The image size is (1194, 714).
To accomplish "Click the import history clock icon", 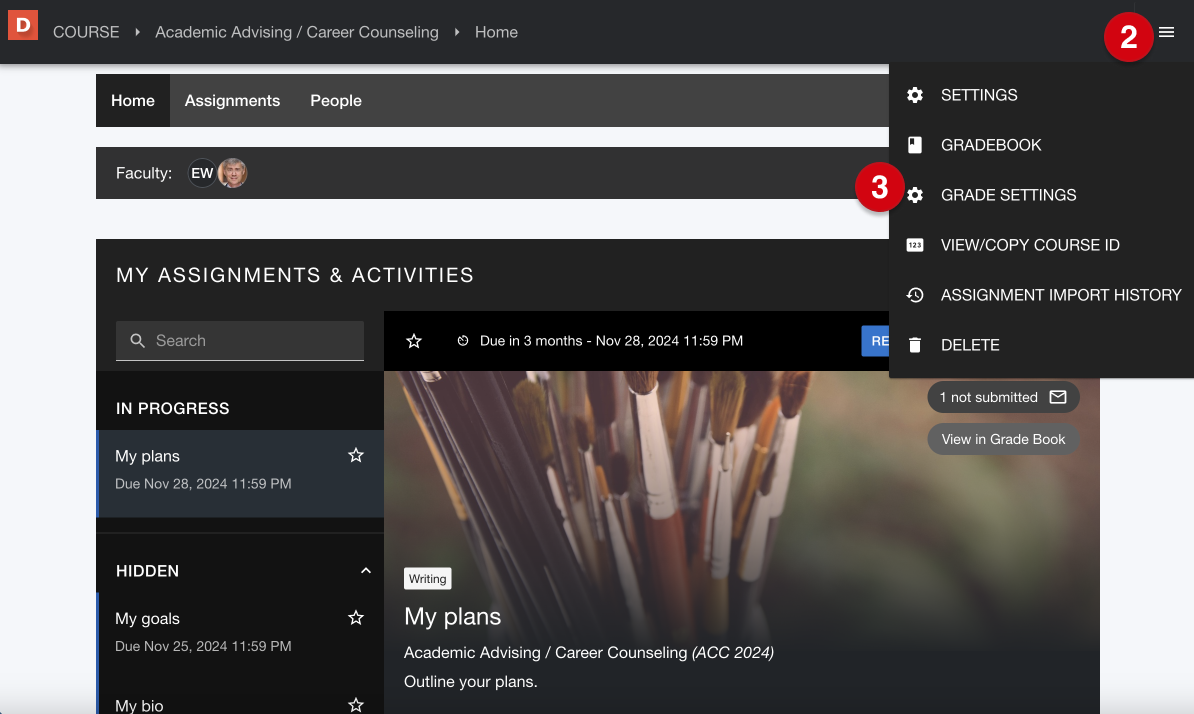I will click(915, 295).
